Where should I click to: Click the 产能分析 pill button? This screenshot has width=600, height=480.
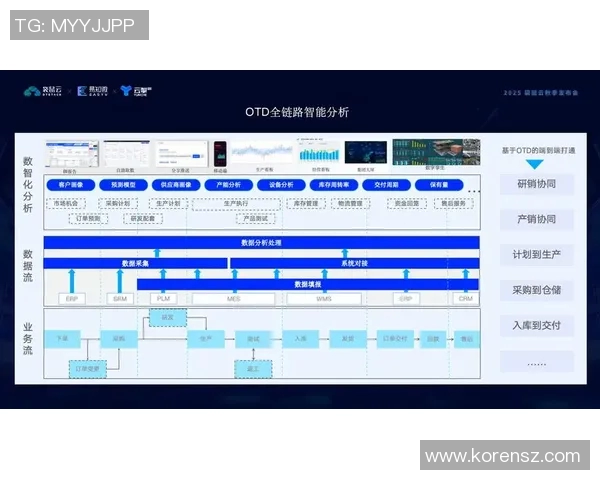[228, 185]
